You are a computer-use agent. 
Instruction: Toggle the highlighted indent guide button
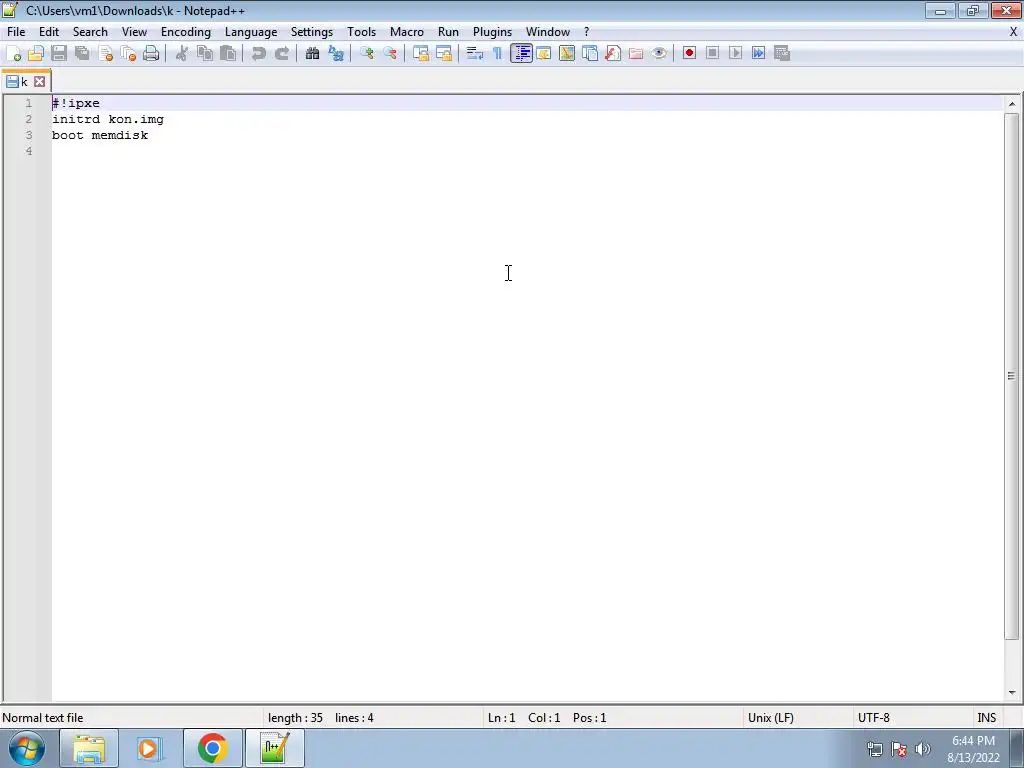tap(521, 54)
